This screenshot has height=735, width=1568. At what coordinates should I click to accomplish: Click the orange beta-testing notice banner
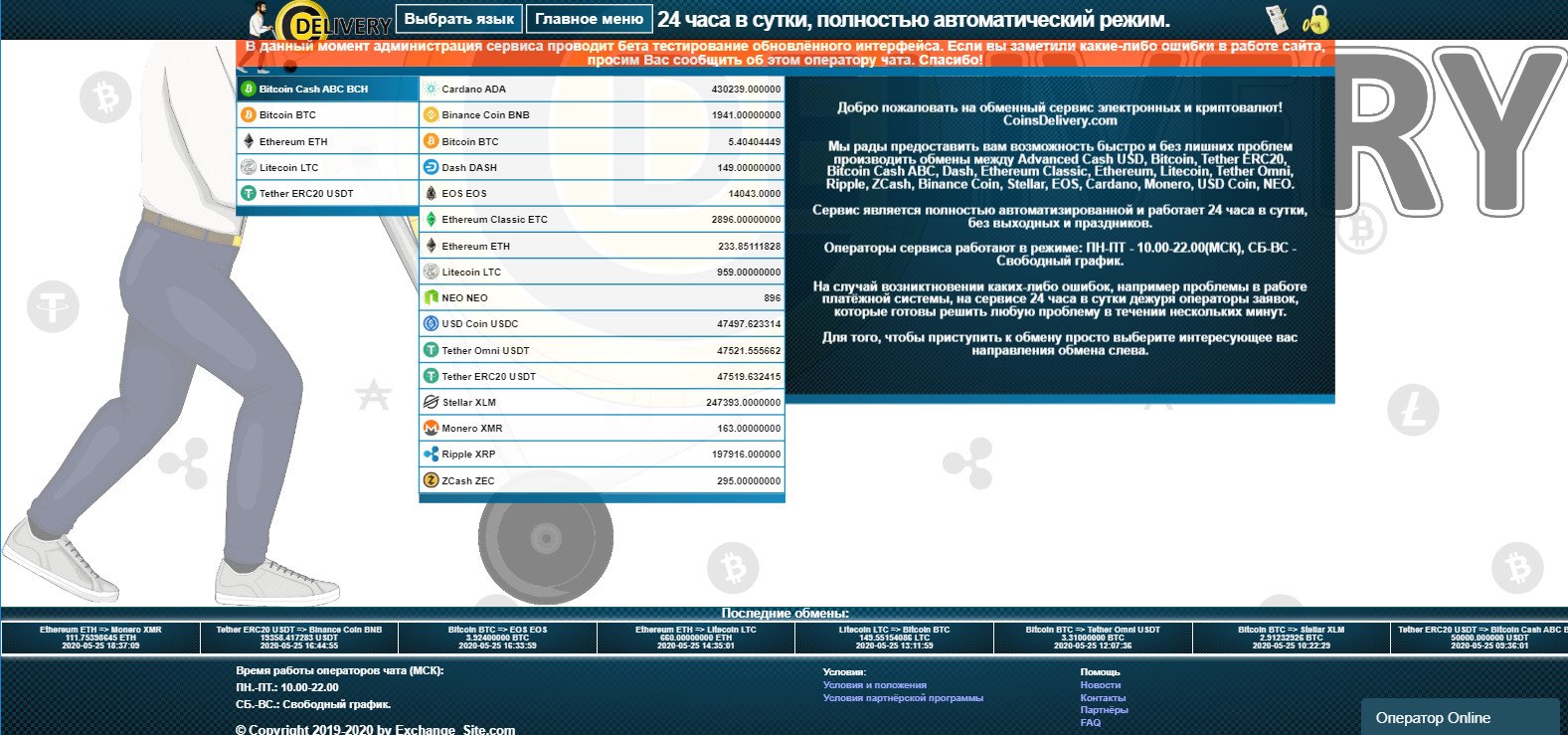tap(784, 54)
